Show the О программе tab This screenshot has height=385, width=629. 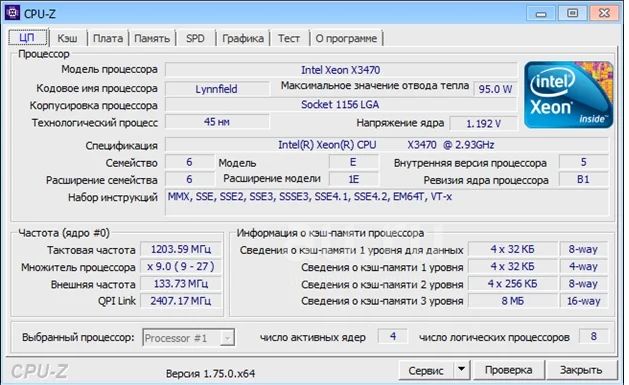pyautogui.click(x=346, y=38)
